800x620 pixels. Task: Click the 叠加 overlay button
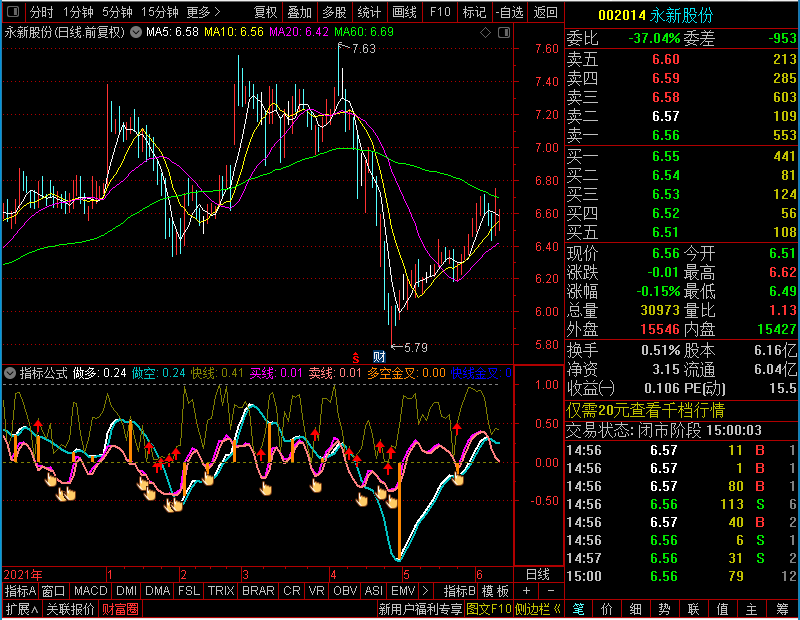(299, 12)
